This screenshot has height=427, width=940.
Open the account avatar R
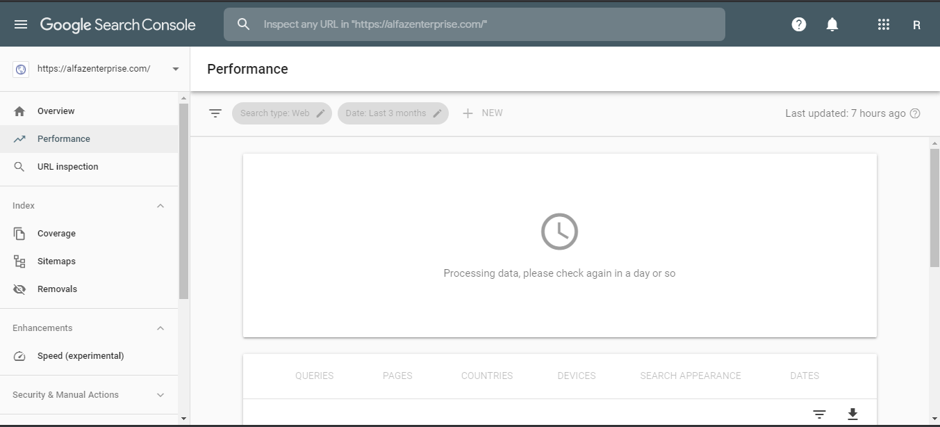point(916,25)
